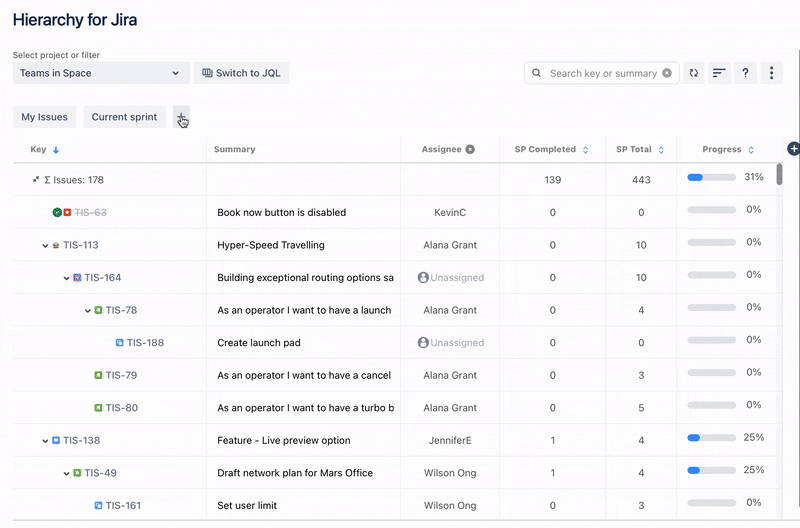Open issue link TIS-49
Image resolution: width=800 pixels, height=528 pixels.
tap(101, 473)
